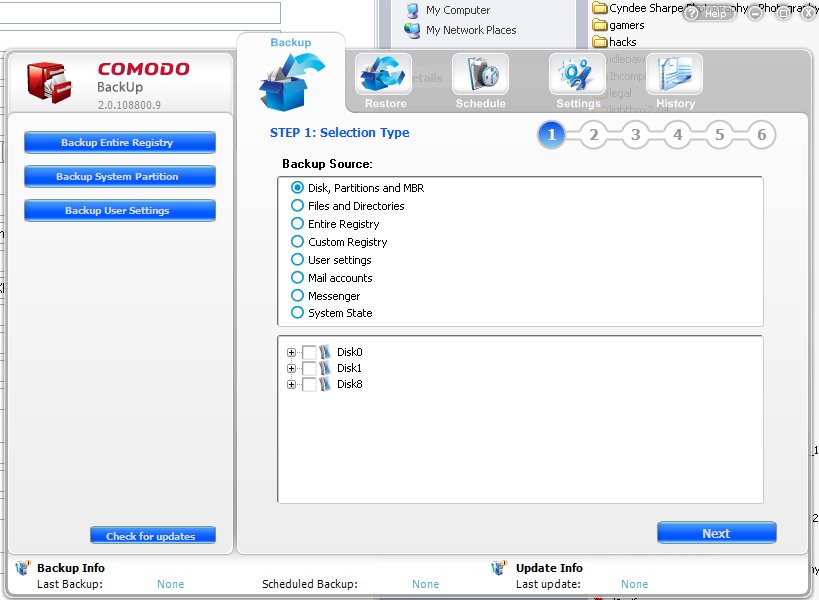Viewport: 819px width, 600px height.
Task: Select the Files and Directories radio button
Action: [x=298, y=205]
